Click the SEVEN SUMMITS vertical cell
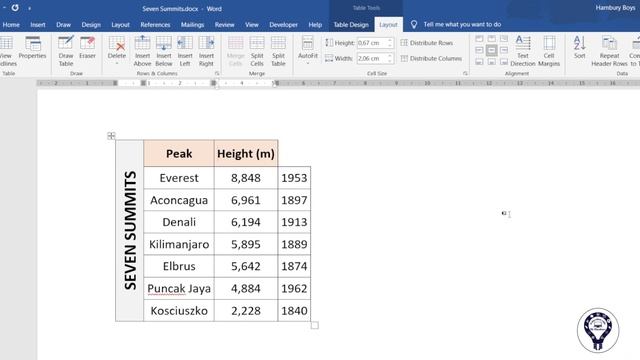Viewport: 640px width, 360px height. [130, 231]
